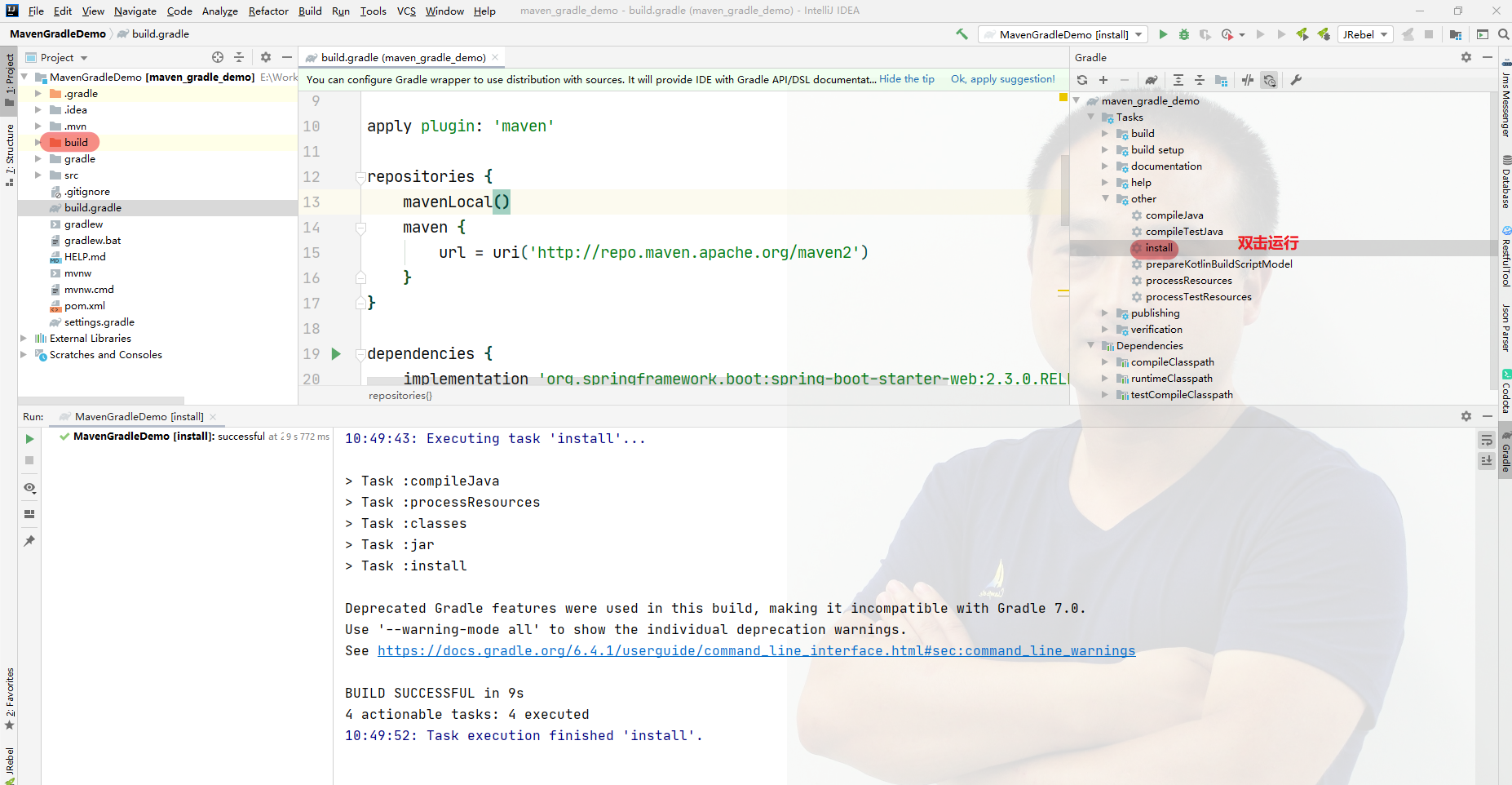Open the JRebel dropdown
The image size is (1512, 785).
click(x=1365, y=34)
